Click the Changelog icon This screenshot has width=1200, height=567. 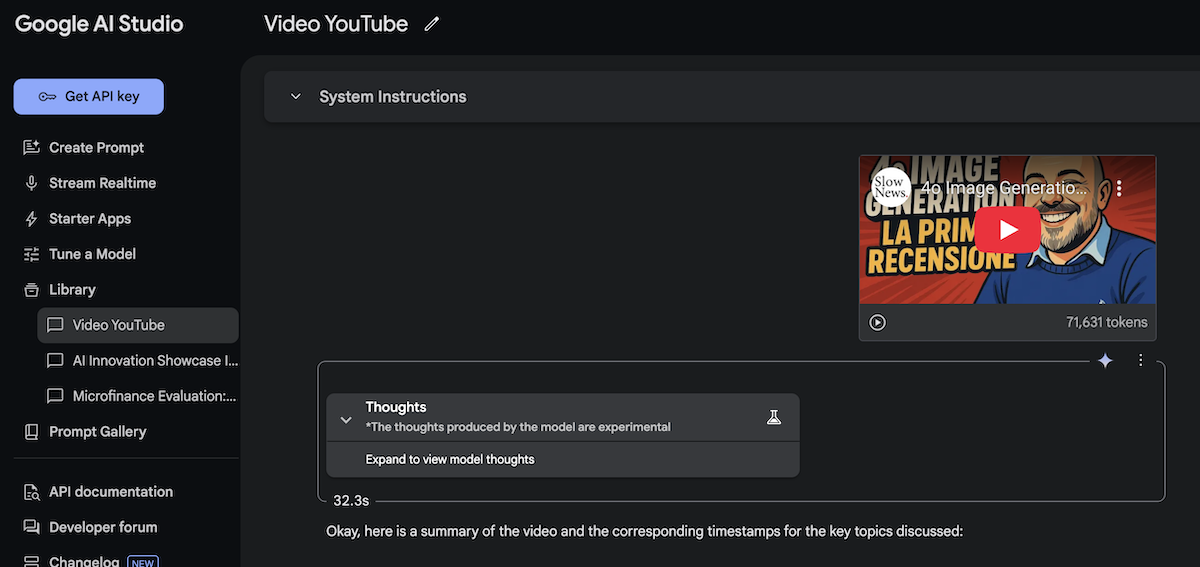pos(32,562)
